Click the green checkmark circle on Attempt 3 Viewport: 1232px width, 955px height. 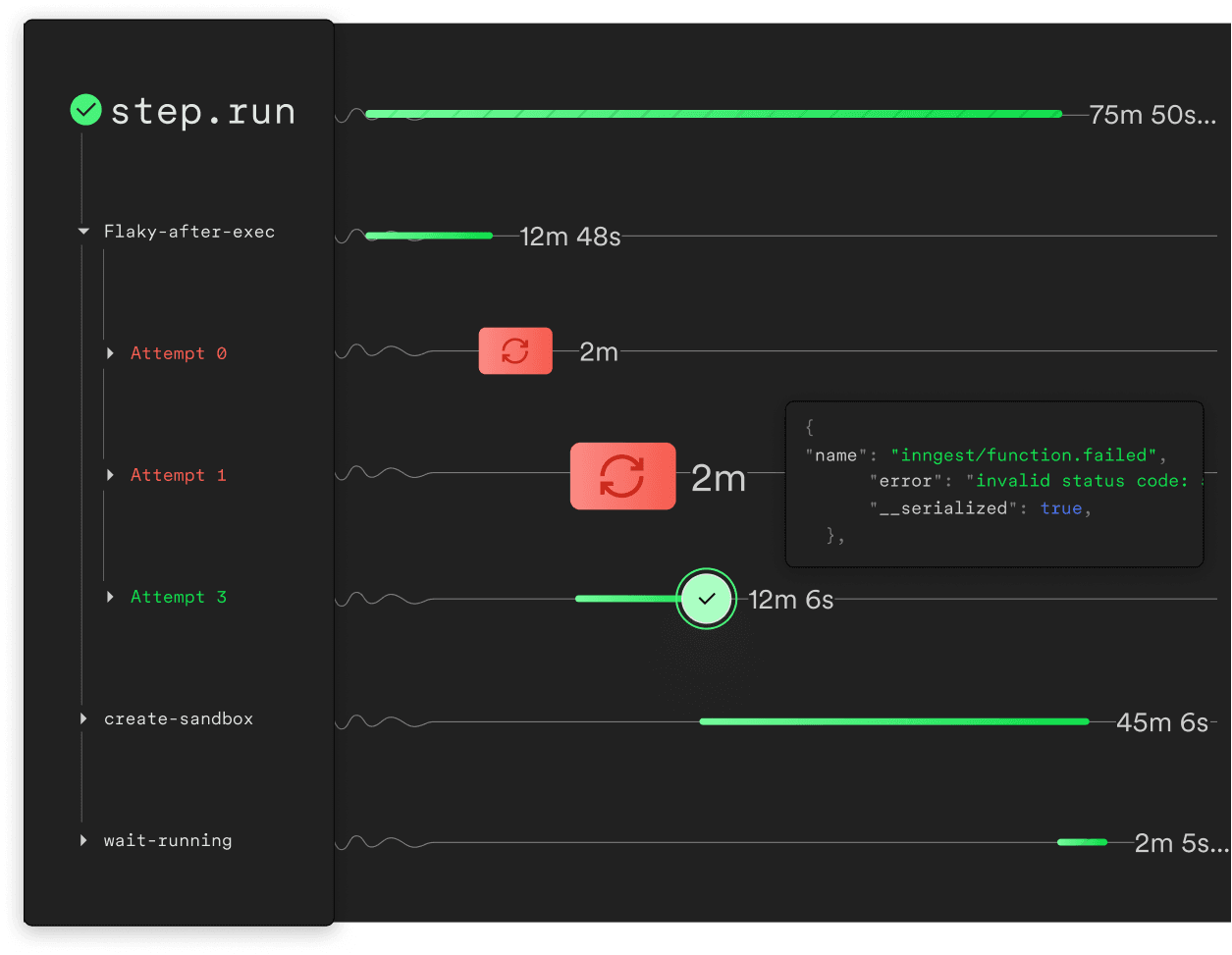tap(707, 599)
